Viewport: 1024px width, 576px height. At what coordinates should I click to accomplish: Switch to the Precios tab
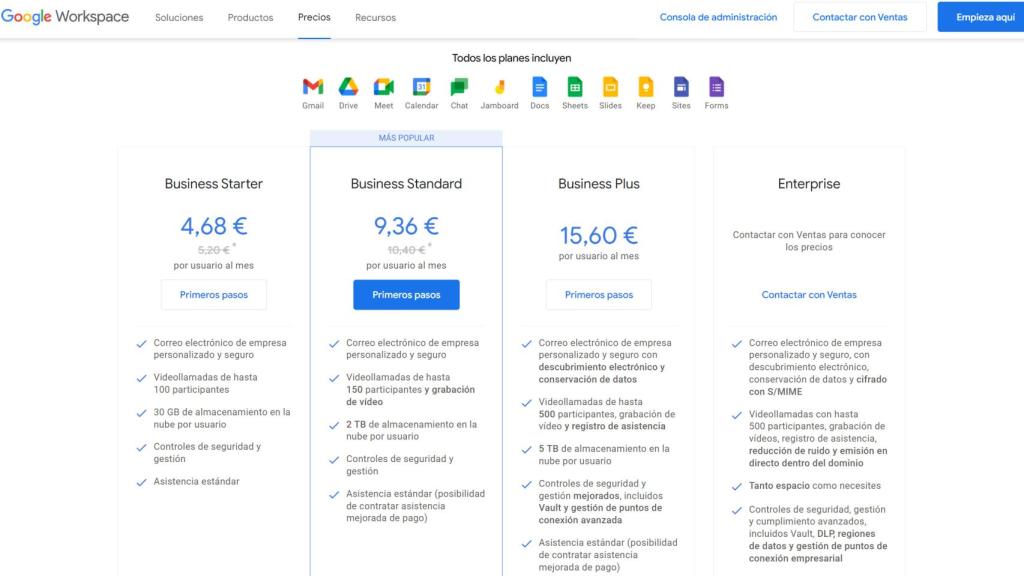tap(314, 17)
